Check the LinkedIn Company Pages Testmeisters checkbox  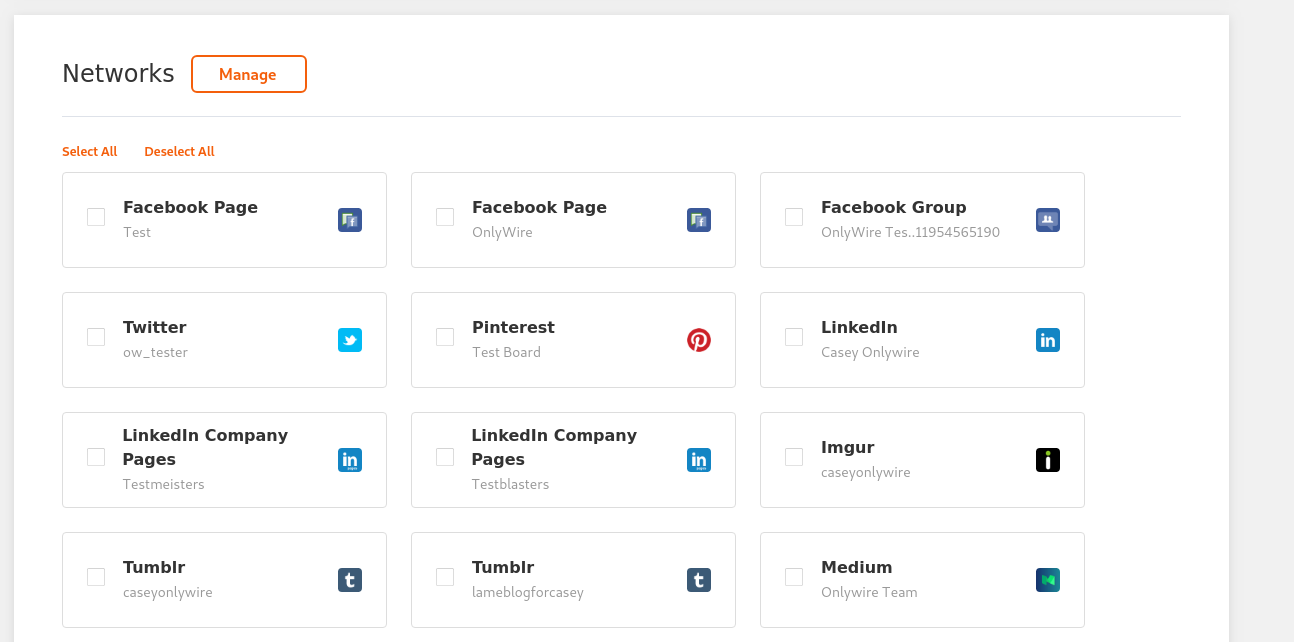[96, 457]
